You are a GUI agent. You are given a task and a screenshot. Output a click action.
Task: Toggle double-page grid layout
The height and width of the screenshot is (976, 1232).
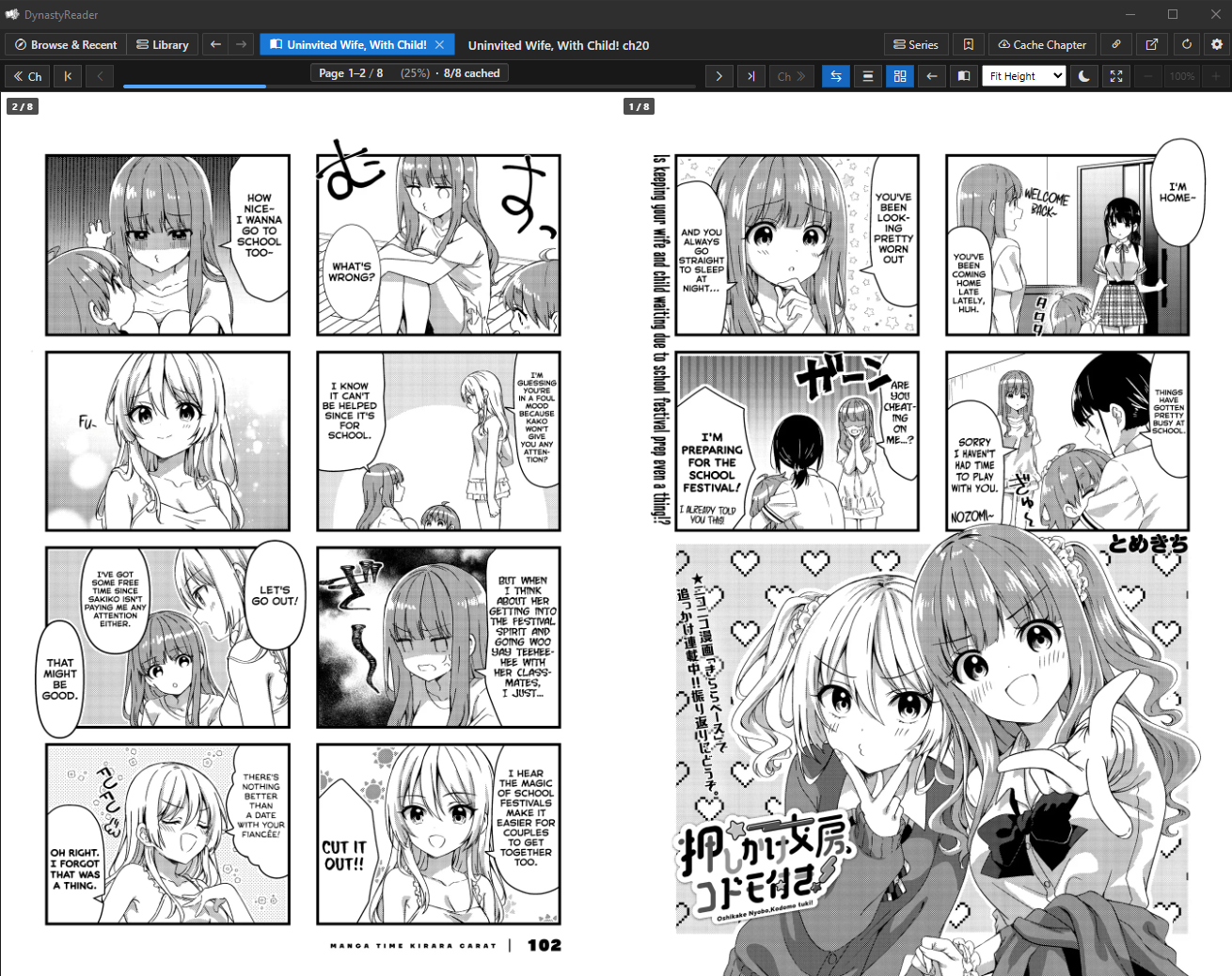pos(900,76)
